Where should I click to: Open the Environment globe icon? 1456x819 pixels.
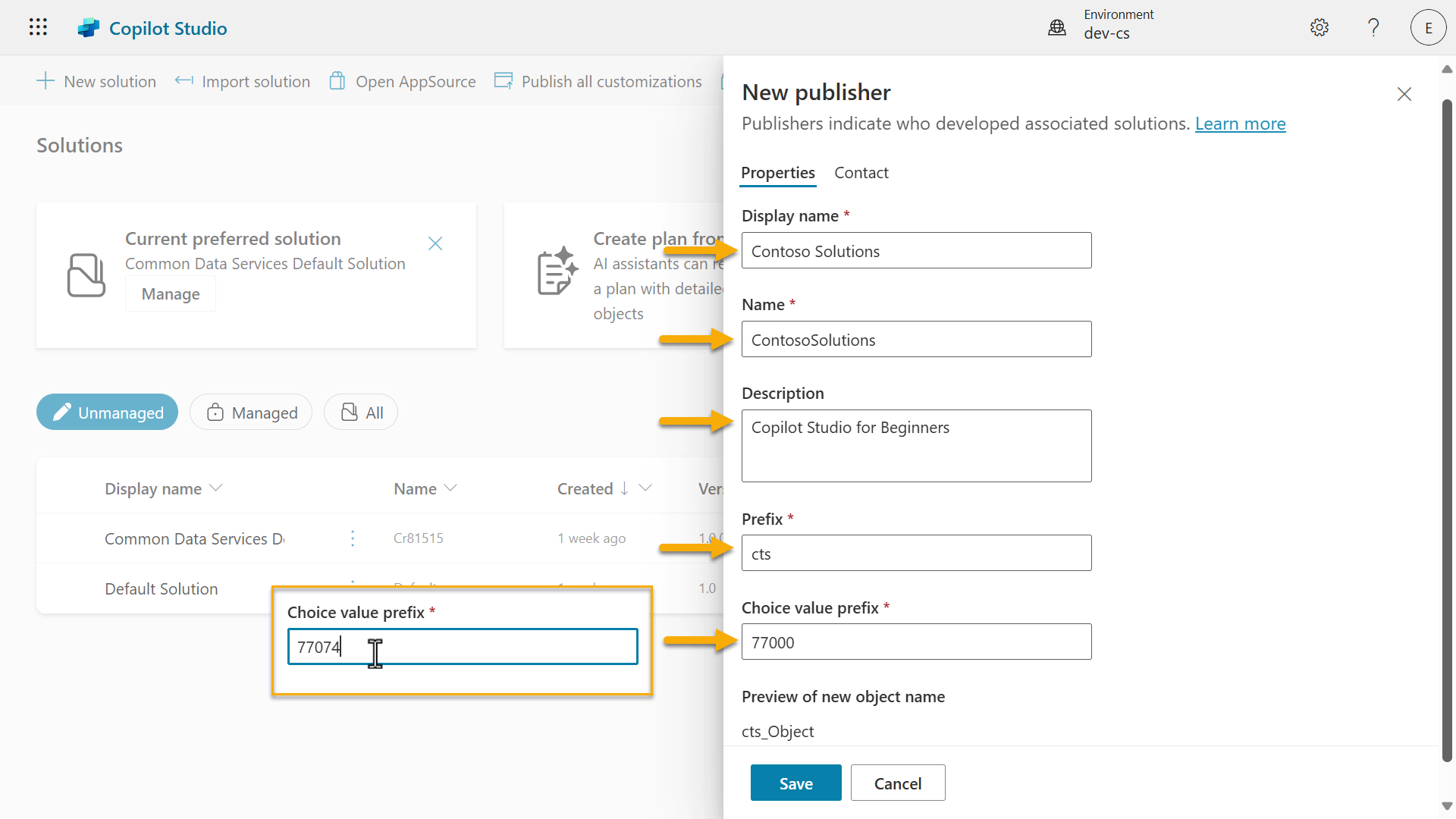point(1056,28)
